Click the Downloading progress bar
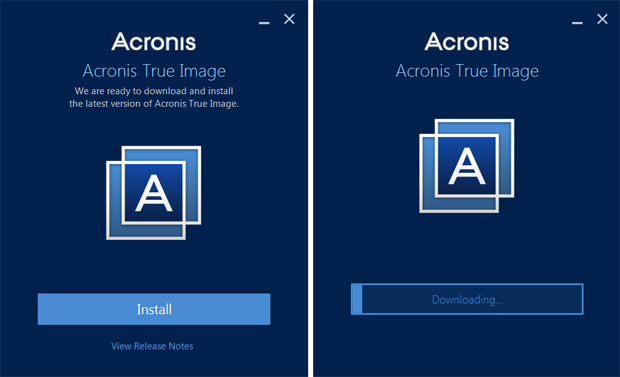This screenshot has width=620, height=377. tap(467, 299)
